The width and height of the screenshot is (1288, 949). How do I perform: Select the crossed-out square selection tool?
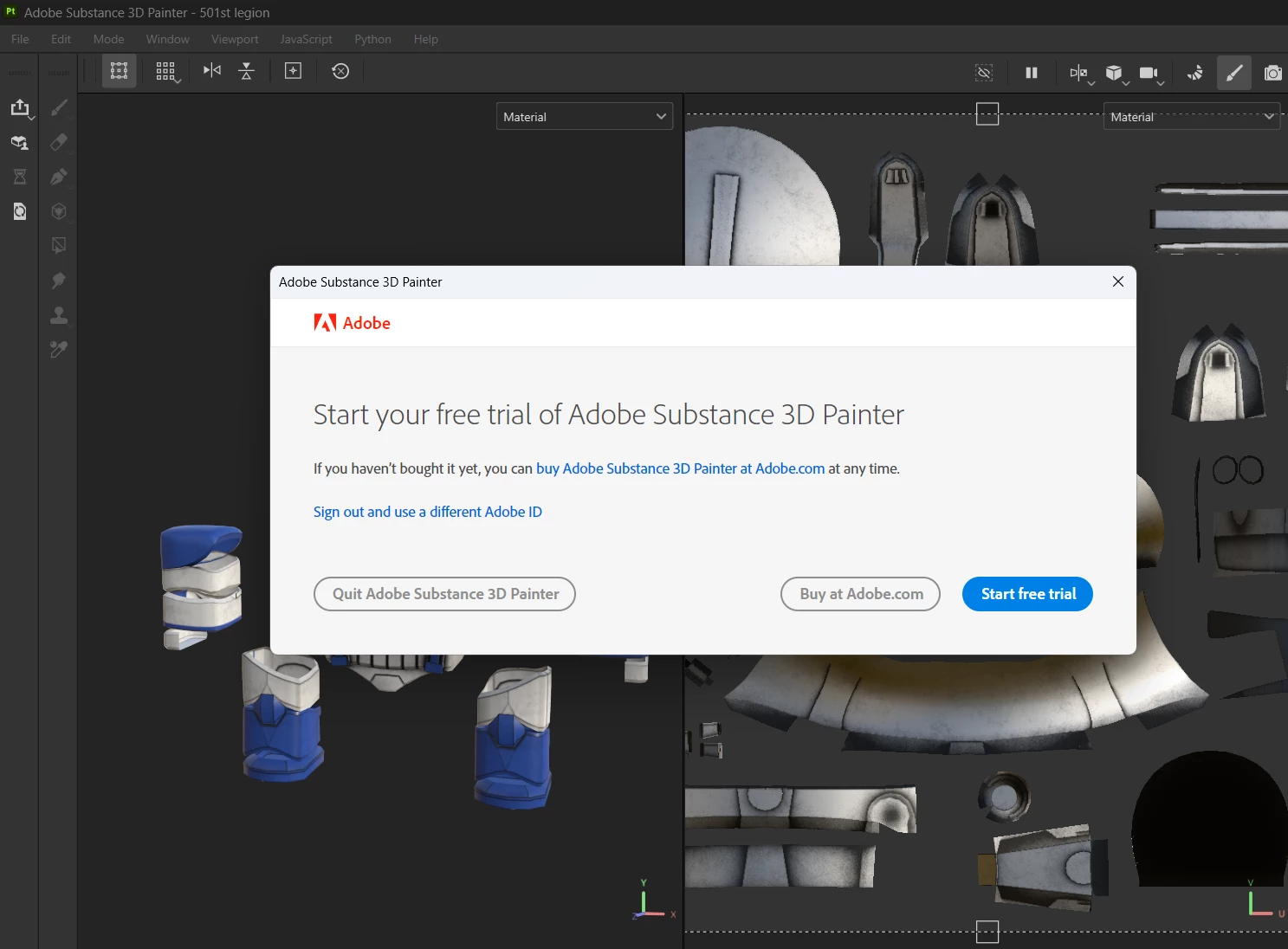click(59, 246)
